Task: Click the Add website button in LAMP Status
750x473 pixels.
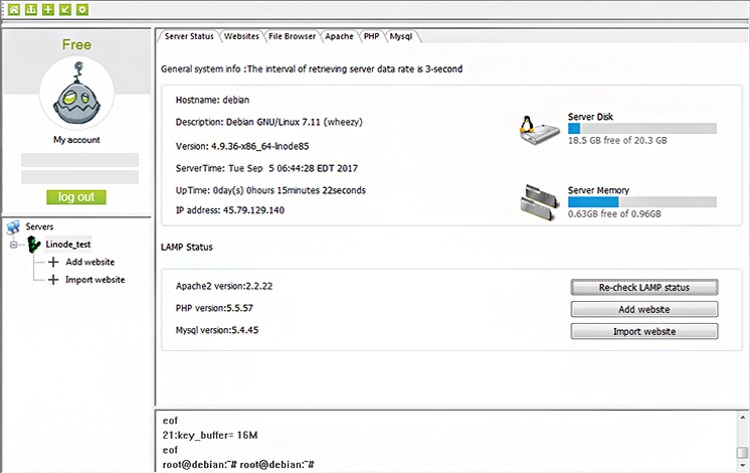Action: tap(644, 309)
